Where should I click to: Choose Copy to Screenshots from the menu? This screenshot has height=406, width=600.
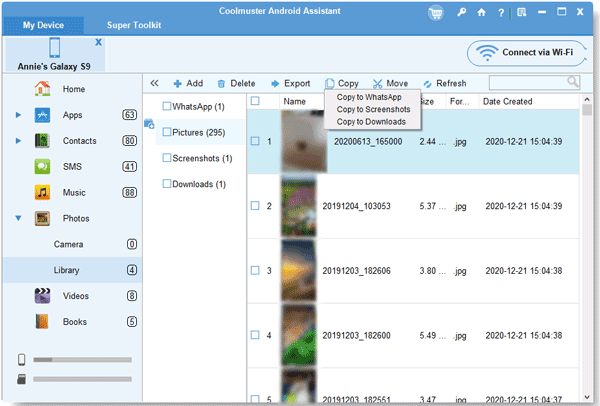(373, 109)
